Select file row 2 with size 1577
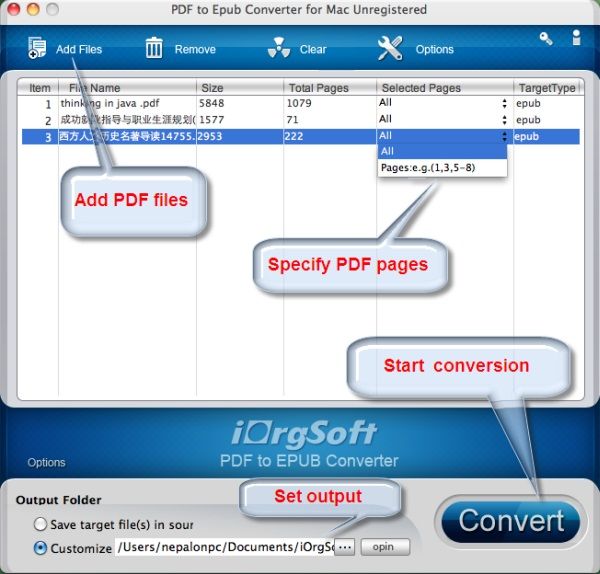 (x=301, y=120)
